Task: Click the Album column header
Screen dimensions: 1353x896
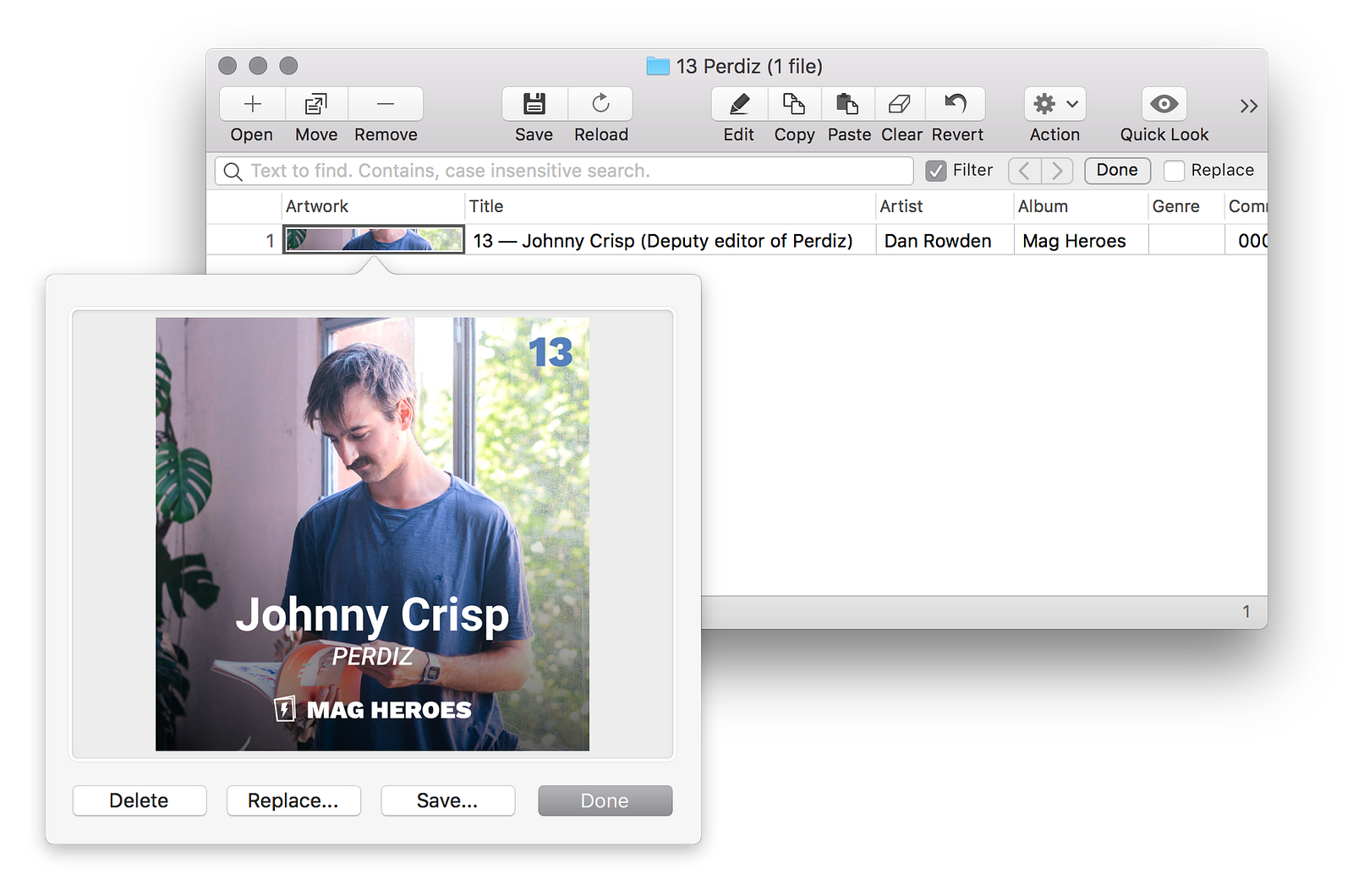Action: [1043, 206]
